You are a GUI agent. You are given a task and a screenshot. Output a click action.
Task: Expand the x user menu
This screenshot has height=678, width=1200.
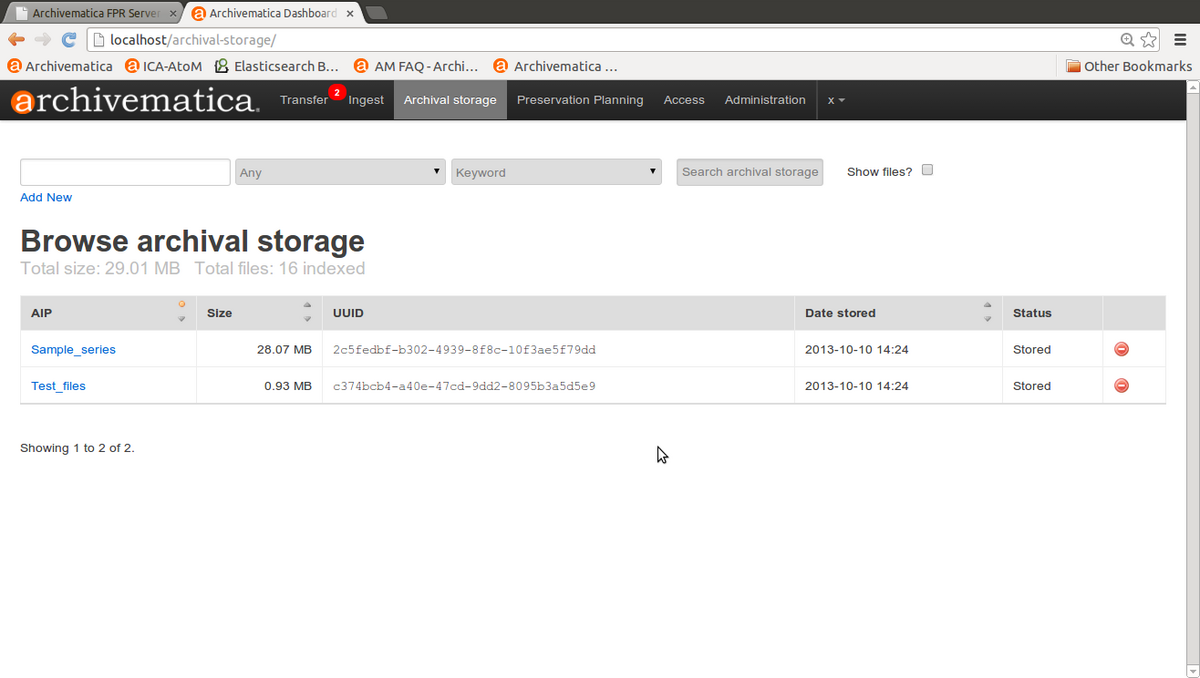point(836,100)
